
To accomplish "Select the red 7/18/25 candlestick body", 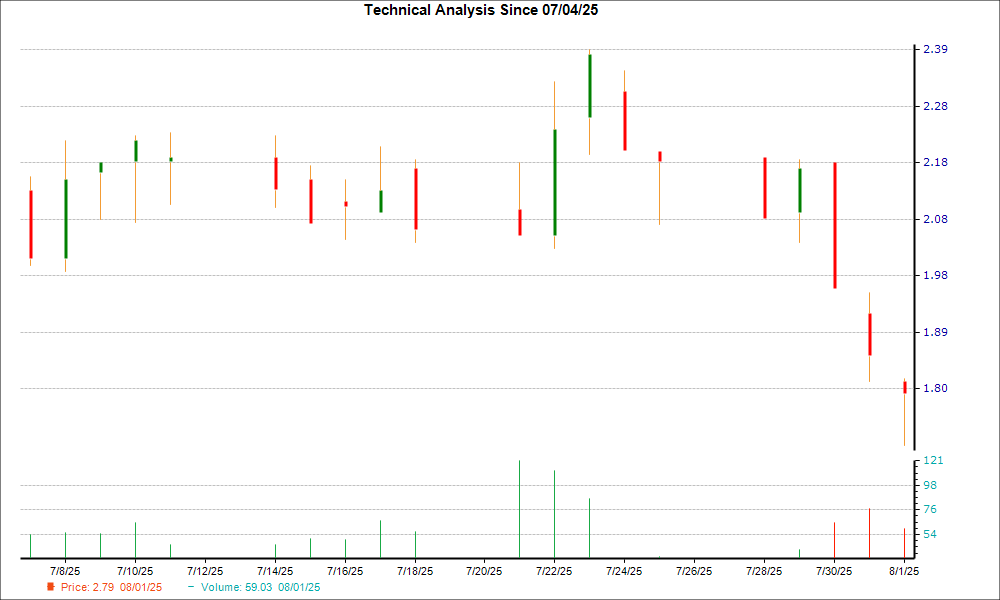I will pyautogui.click(x=416, y=199).
